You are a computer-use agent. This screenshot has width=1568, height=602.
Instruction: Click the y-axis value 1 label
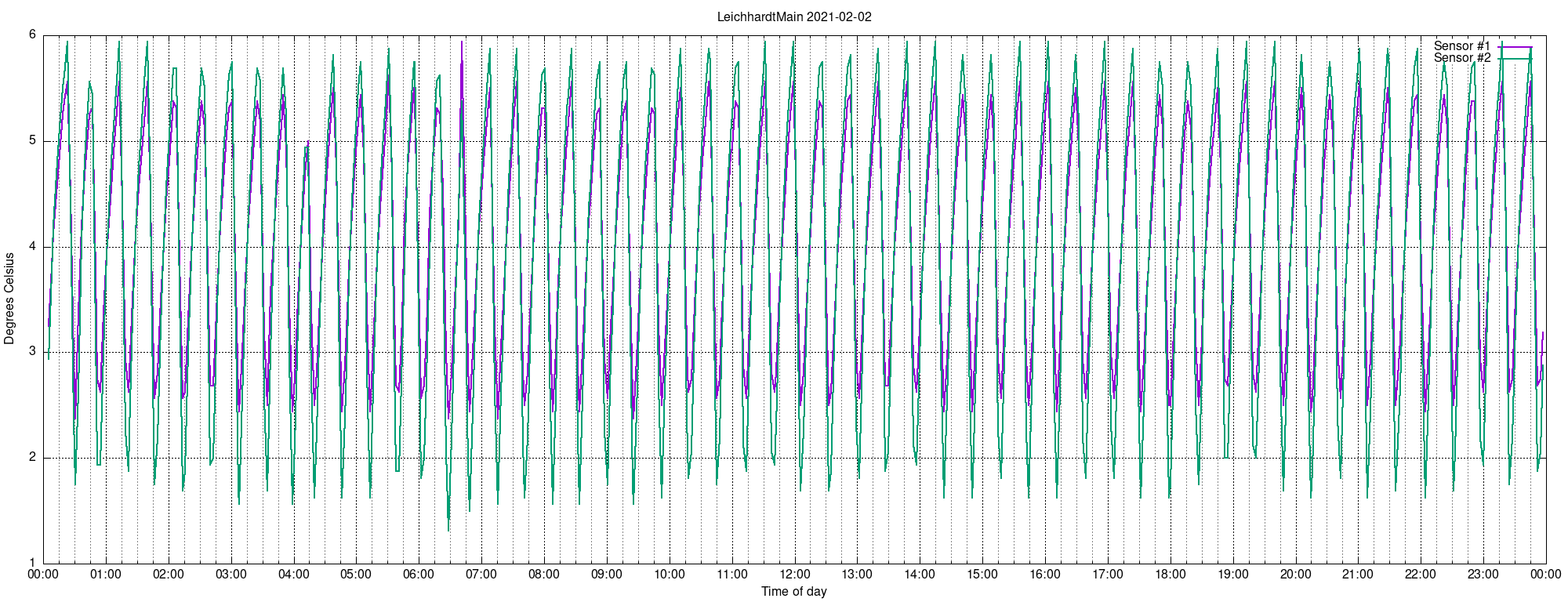(33, 562)
